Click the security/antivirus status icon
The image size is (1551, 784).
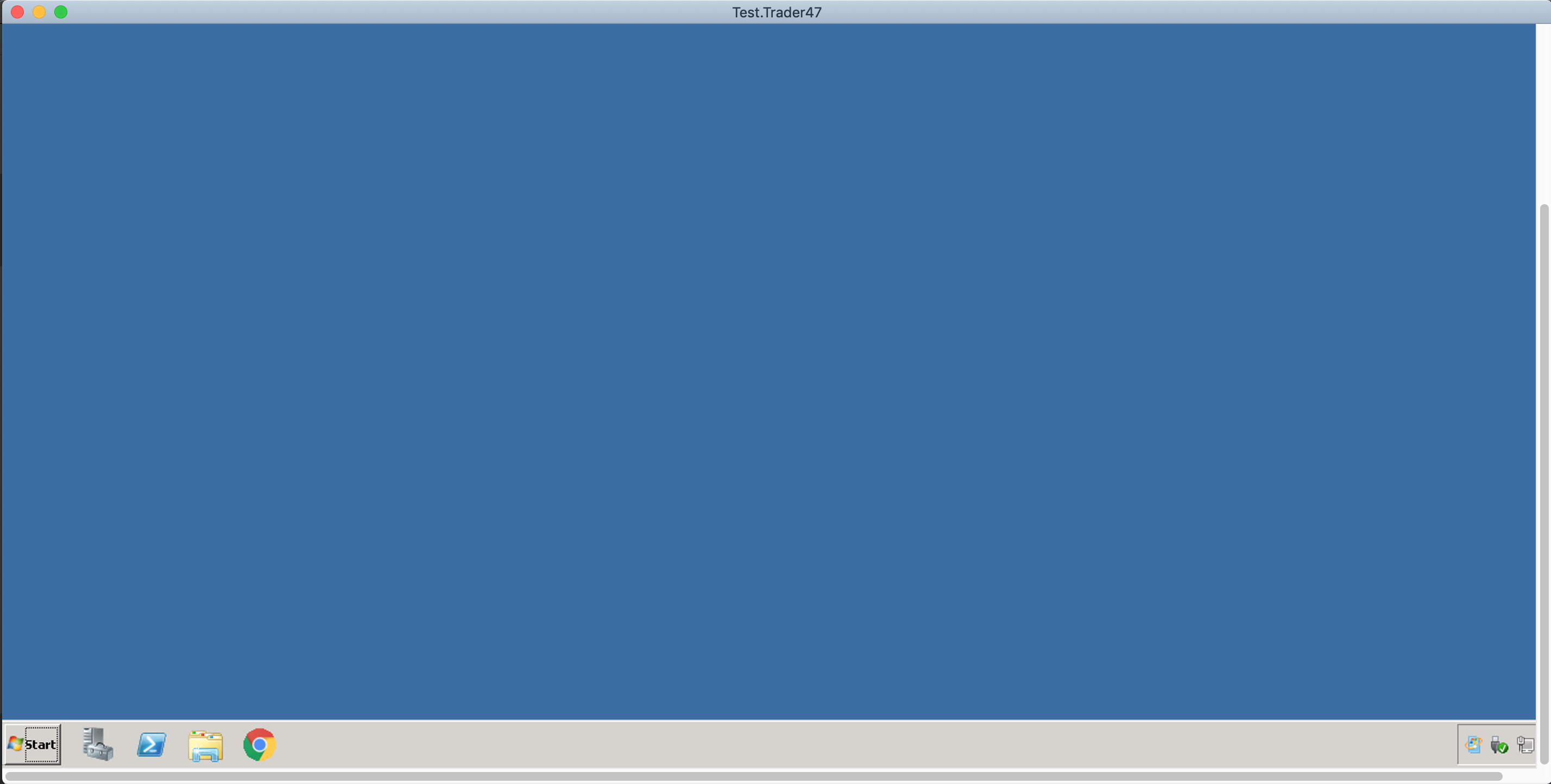pos(1500,744)
